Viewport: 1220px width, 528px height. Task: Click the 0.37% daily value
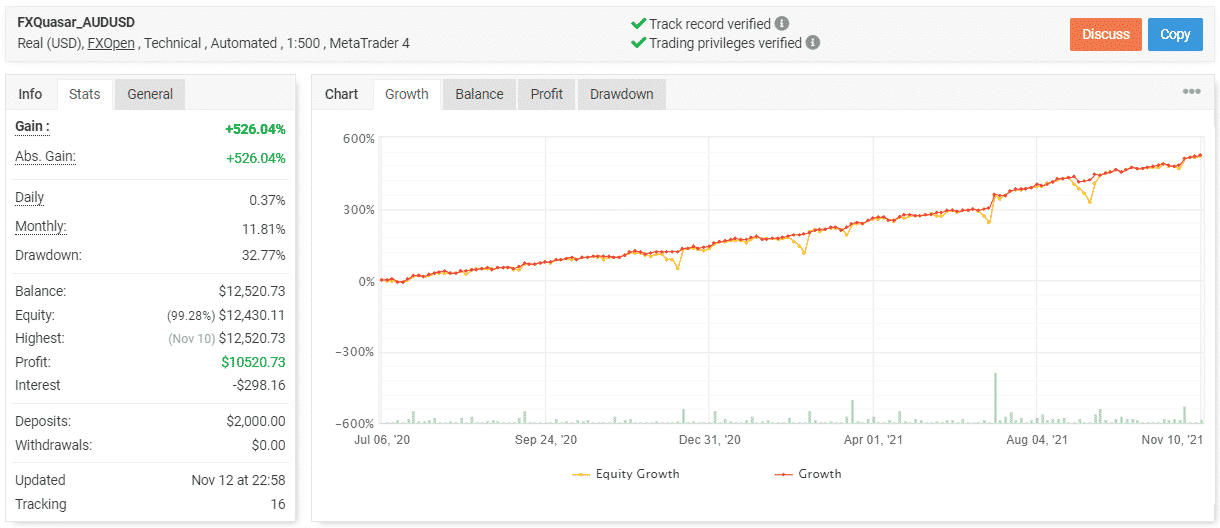pyautogui.click(x=265, y=200)
